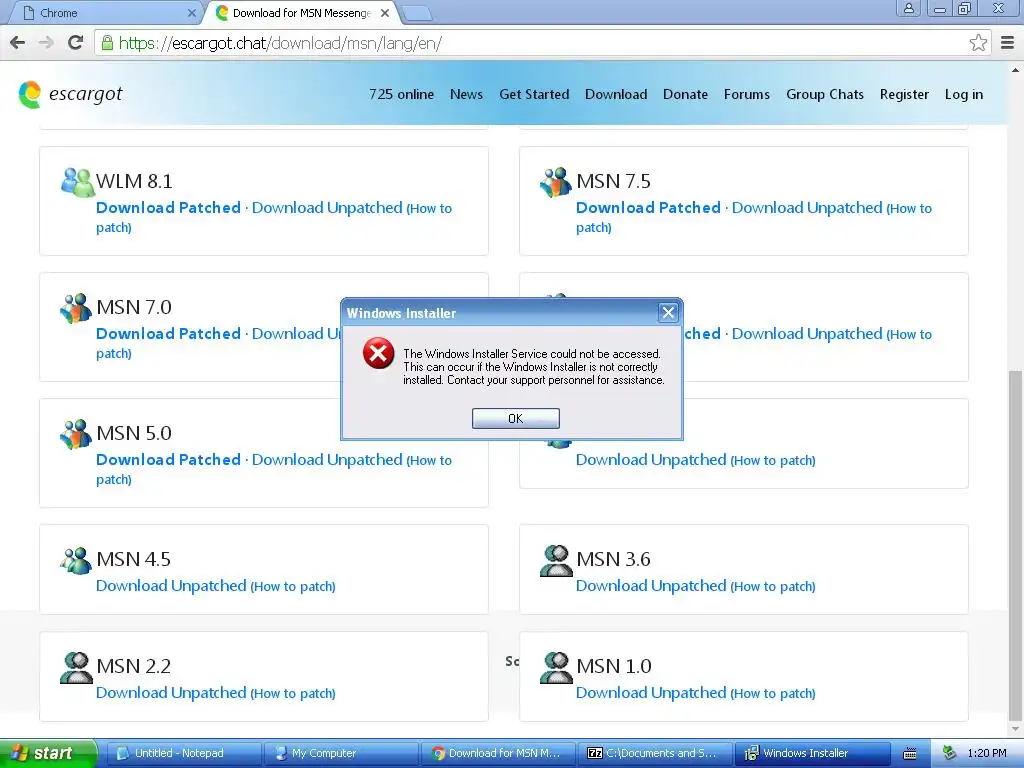Click the MSN 2.2 buddy icon
The width and height of the screenshot is (1024, 768).
pos(76,667)
